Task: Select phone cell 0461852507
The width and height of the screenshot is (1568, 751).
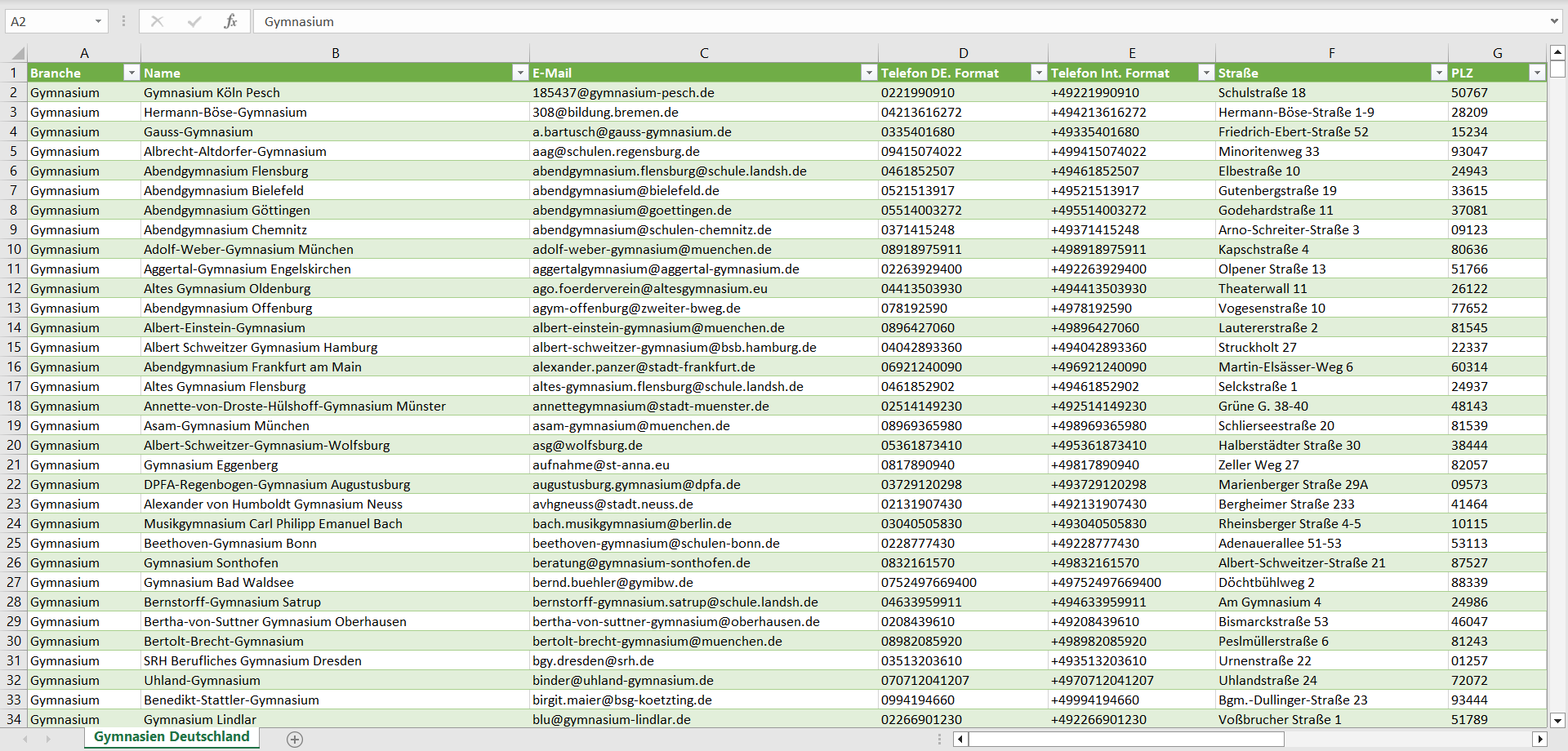Action: [963, 171]
